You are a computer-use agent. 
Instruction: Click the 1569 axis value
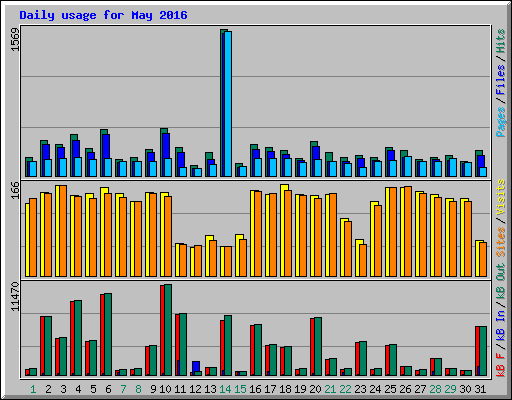(x=15, y=40)
